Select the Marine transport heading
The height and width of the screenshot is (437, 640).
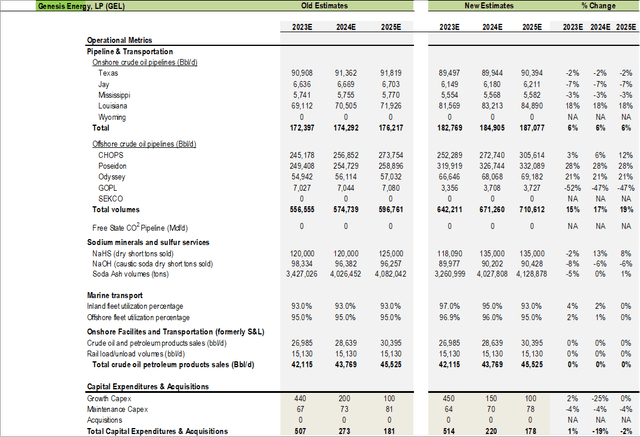115,295
